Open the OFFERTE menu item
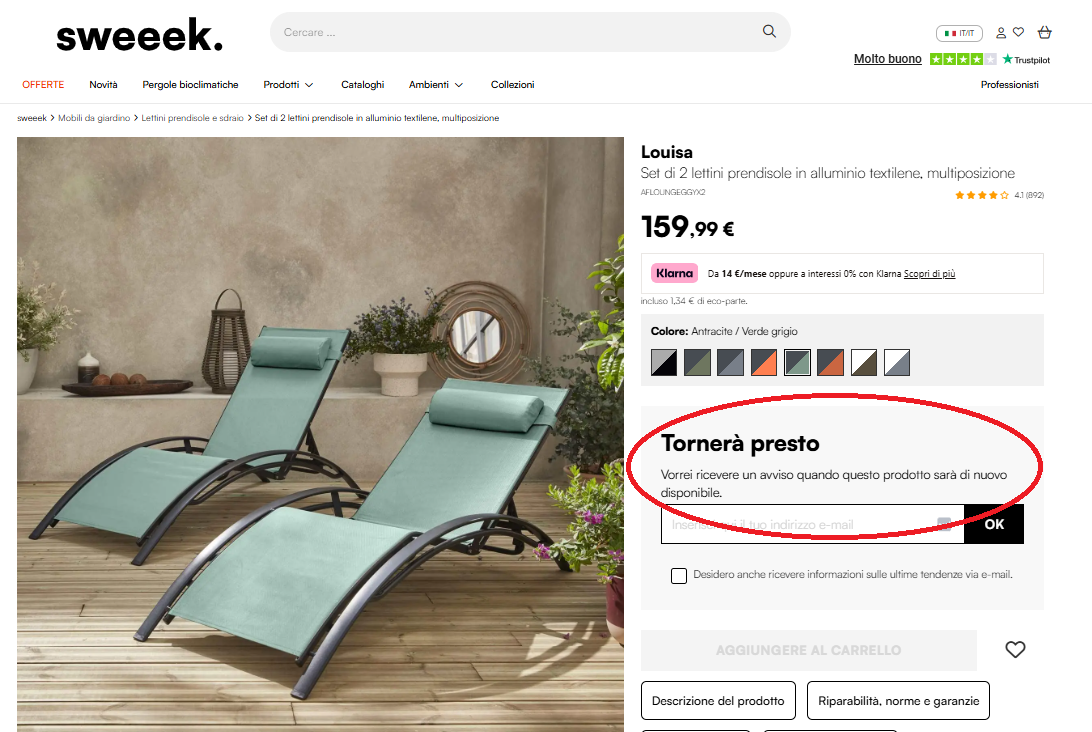The image size is (1092, 732). point(43,84)
